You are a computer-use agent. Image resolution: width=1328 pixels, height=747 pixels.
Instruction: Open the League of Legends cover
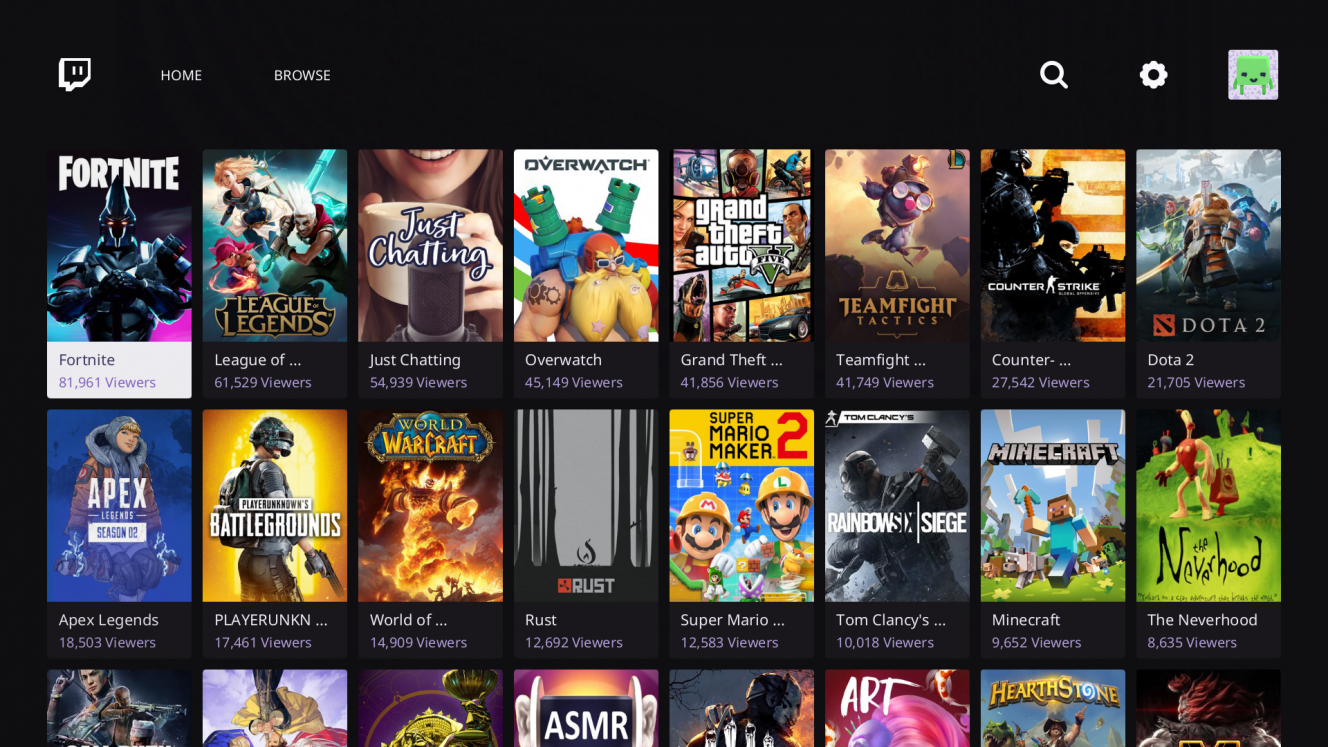point(275,246)
